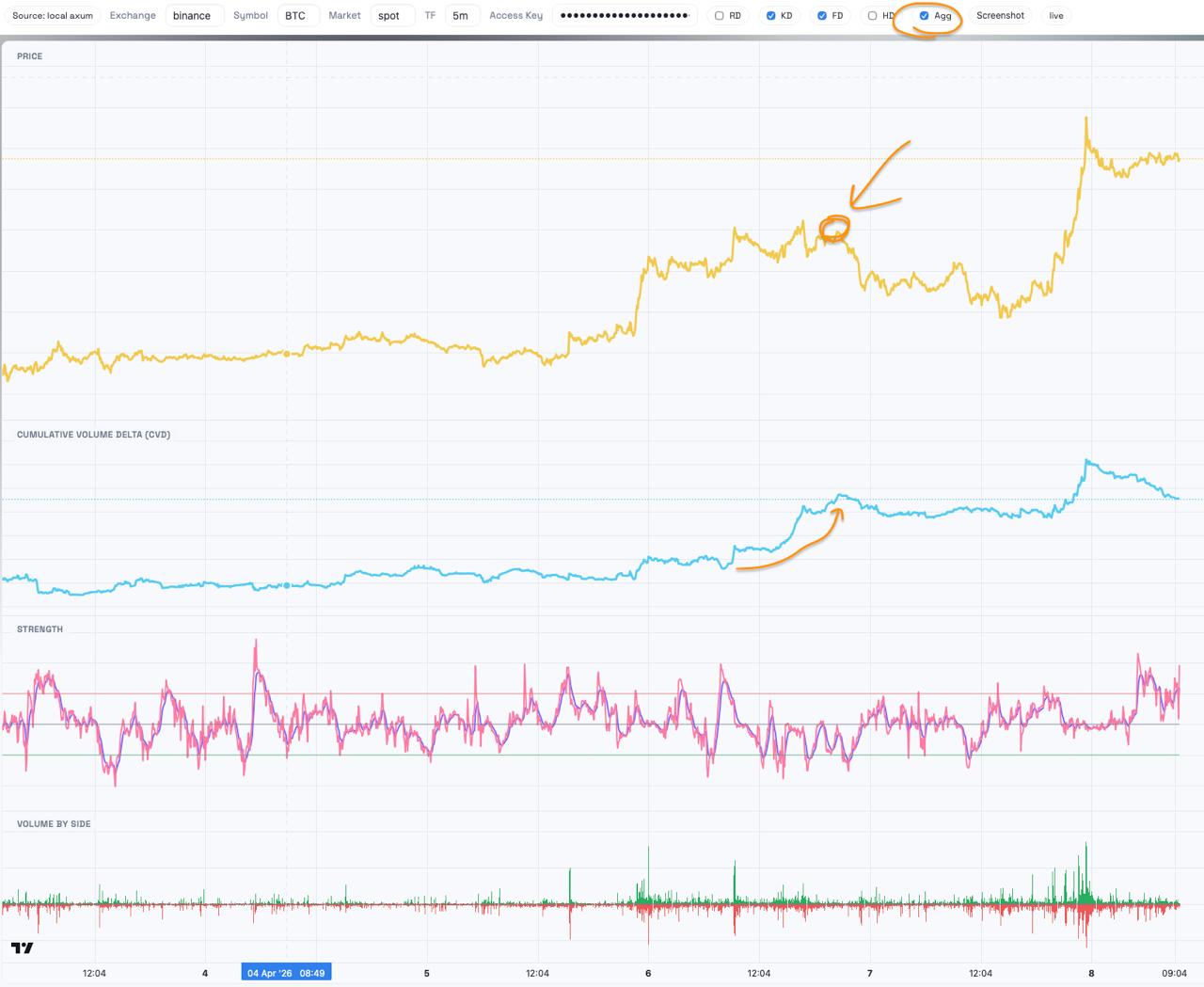1204x987 pixels.
Task: Toggle the Agg checkbox off
Action: click(925, 16)
